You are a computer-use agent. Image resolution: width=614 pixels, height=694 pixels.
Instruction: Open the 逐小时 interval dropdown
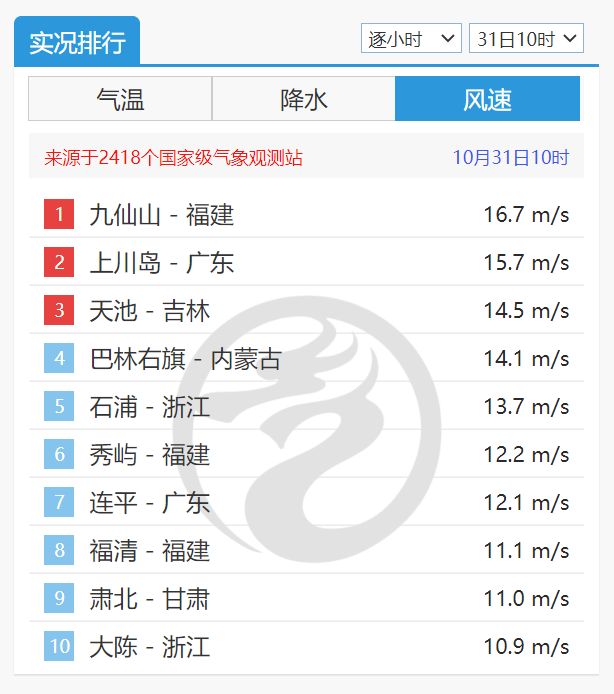coord(411,39)
